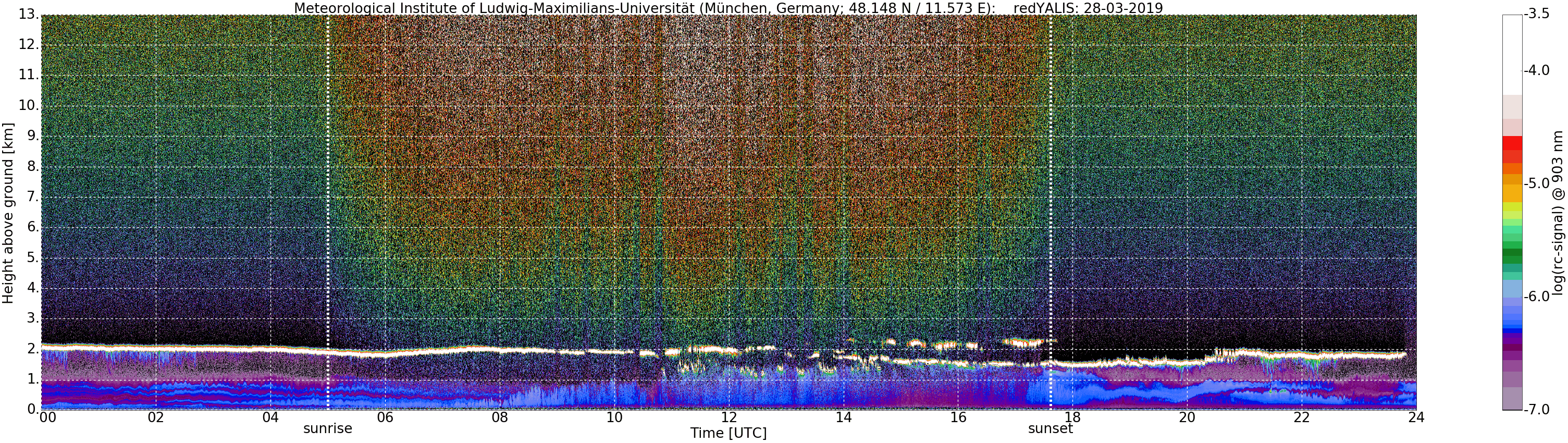This screenshot has width=1568, height=443.
Task: Click the red segment of the colorbar
Action: pyautogui.click(x=1512, y=143)
